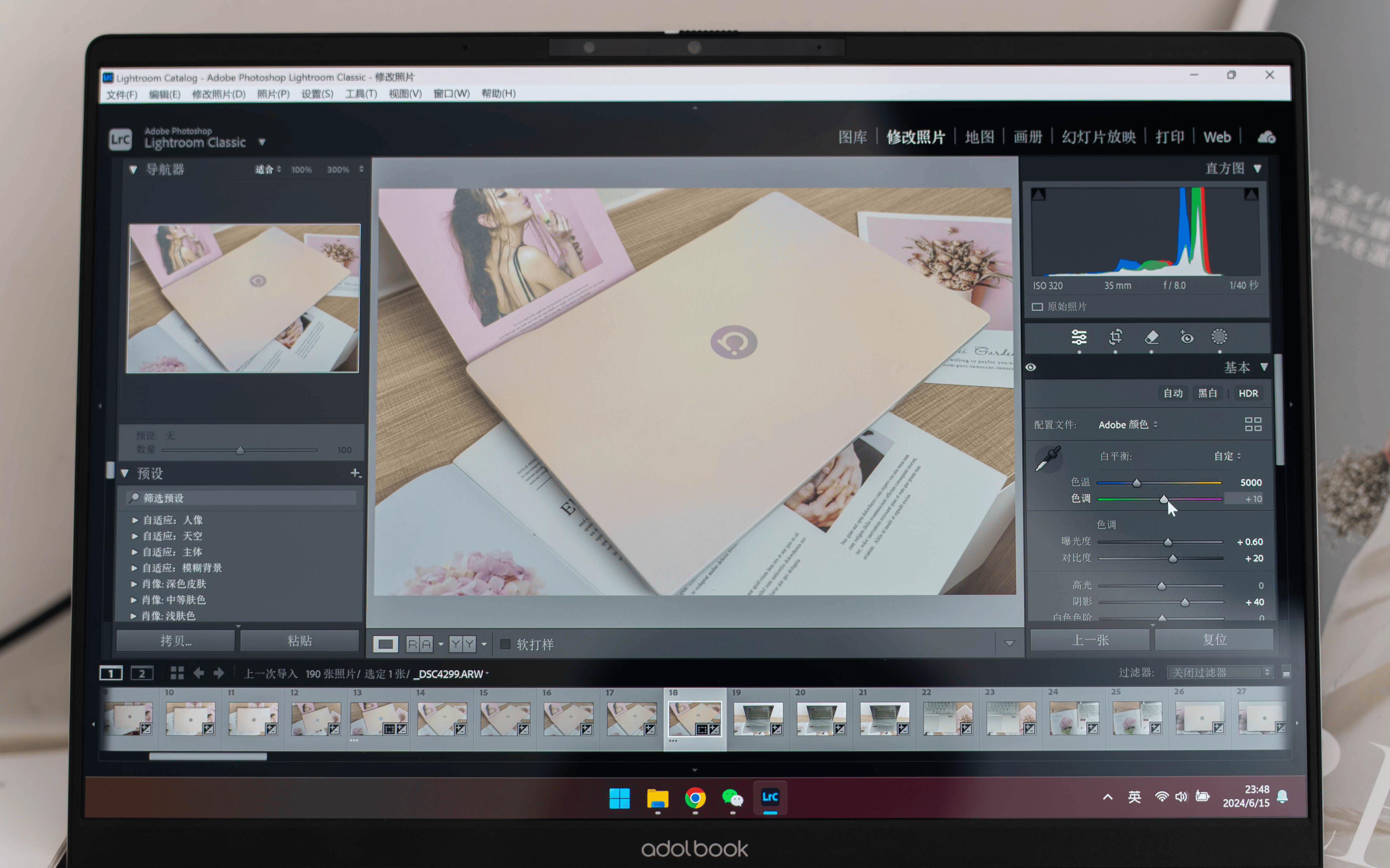Open the 视图(V) menu
This screenshot has width=1390, height=868.
click(x=405, y=94)
